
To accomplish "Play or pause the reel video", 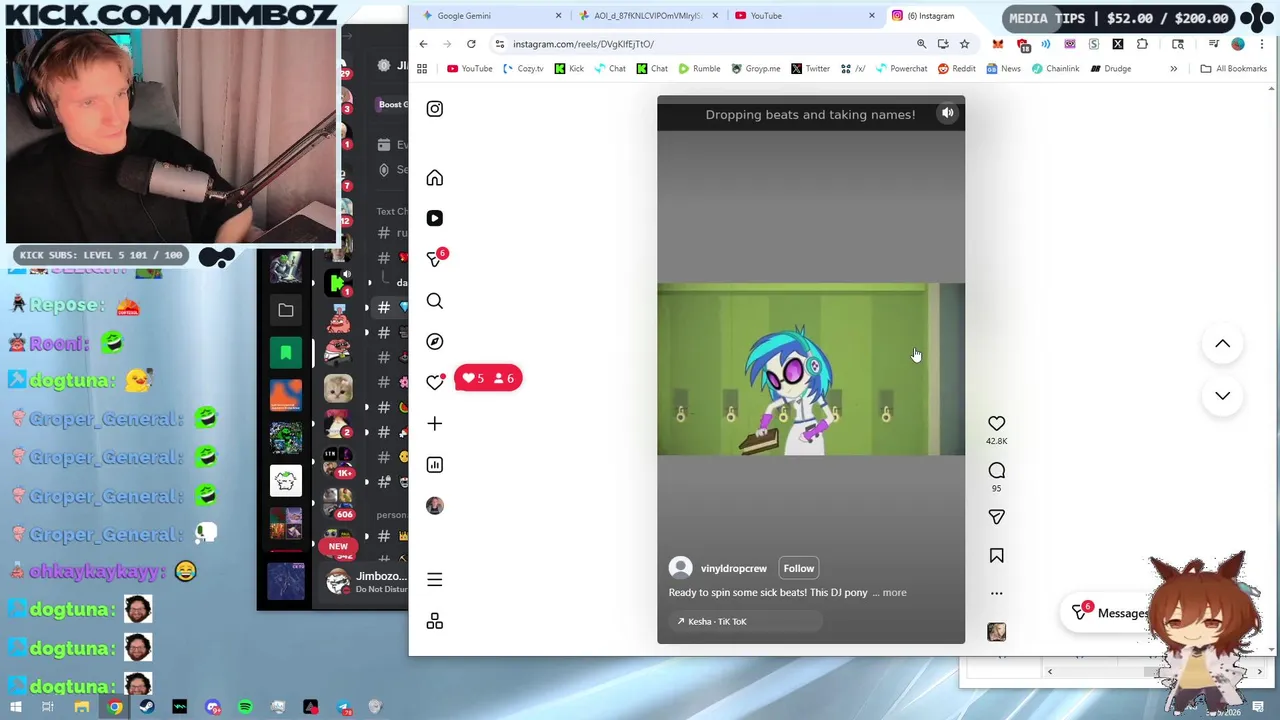I will tap(810, 370).
